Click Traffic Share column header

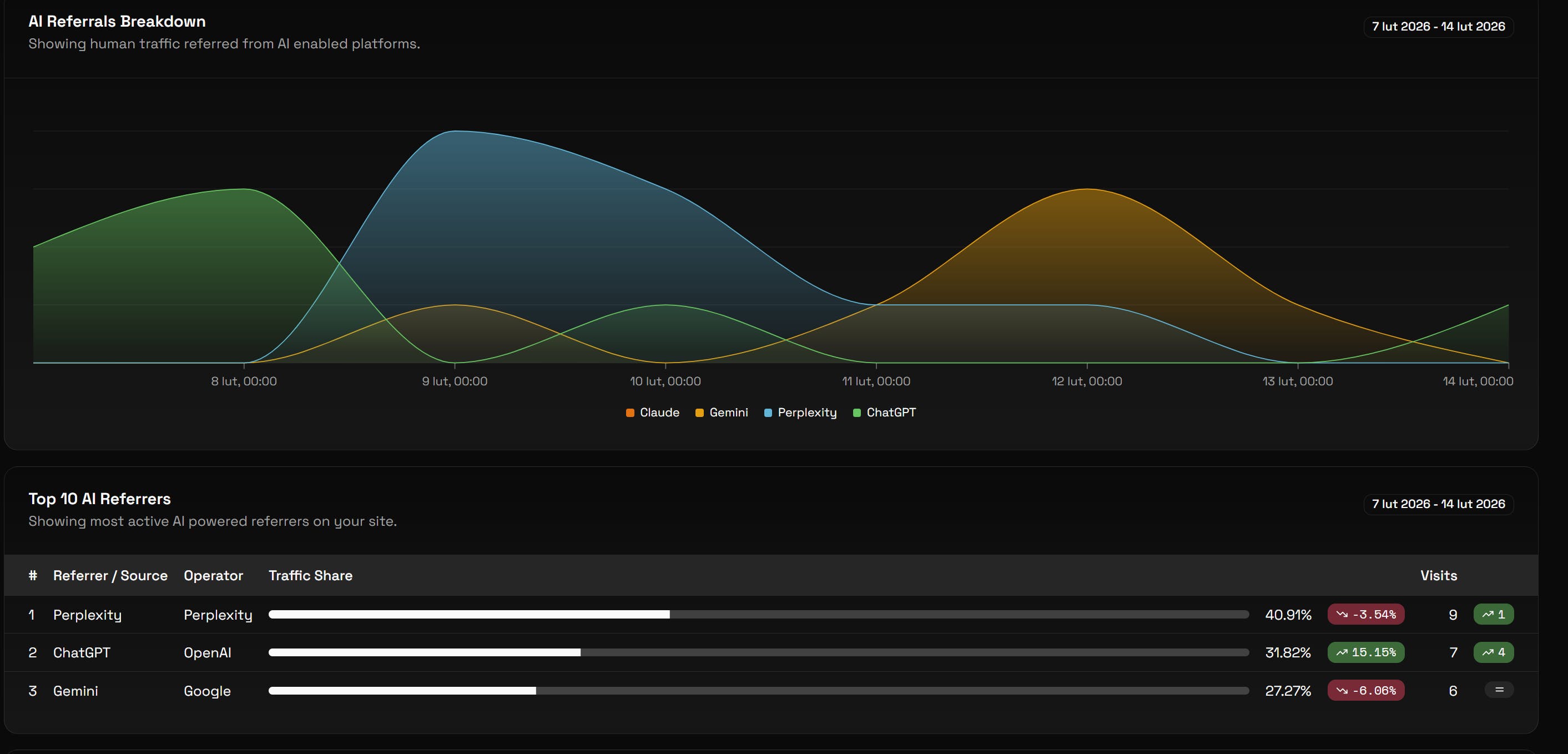point(310,576)
